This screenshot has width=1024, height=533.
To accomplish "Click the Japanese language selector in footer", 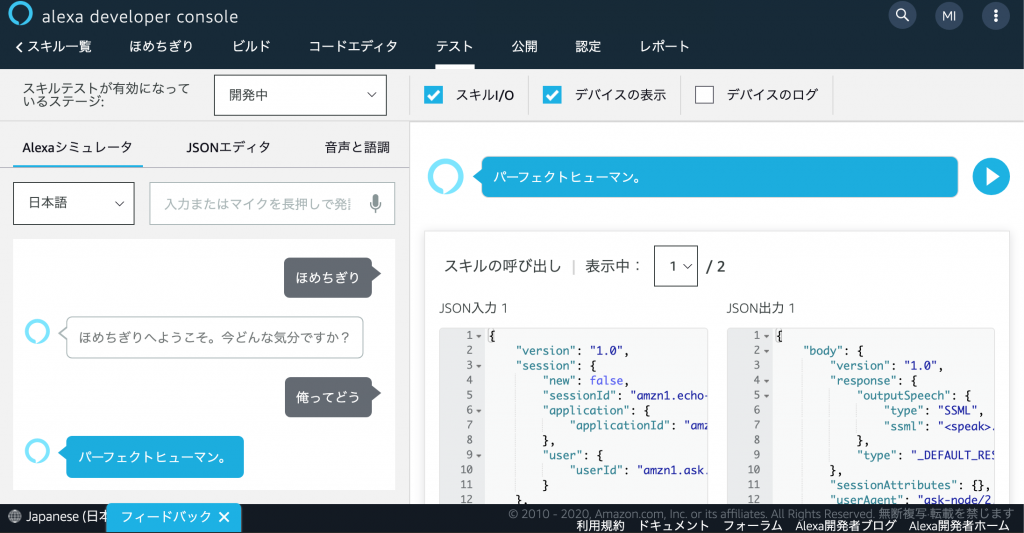I will pos(59,516).
